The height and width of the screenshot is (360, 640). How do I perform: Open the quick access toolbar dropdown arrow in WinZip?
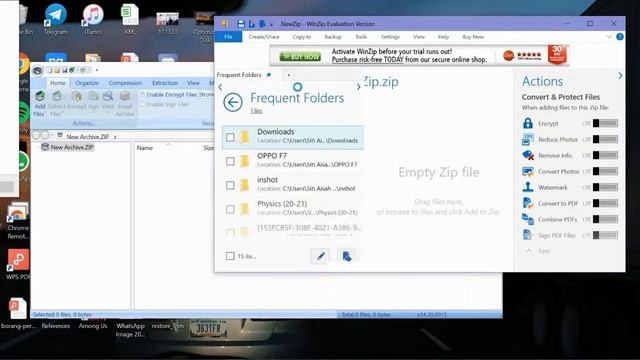(x=271, y=24)
